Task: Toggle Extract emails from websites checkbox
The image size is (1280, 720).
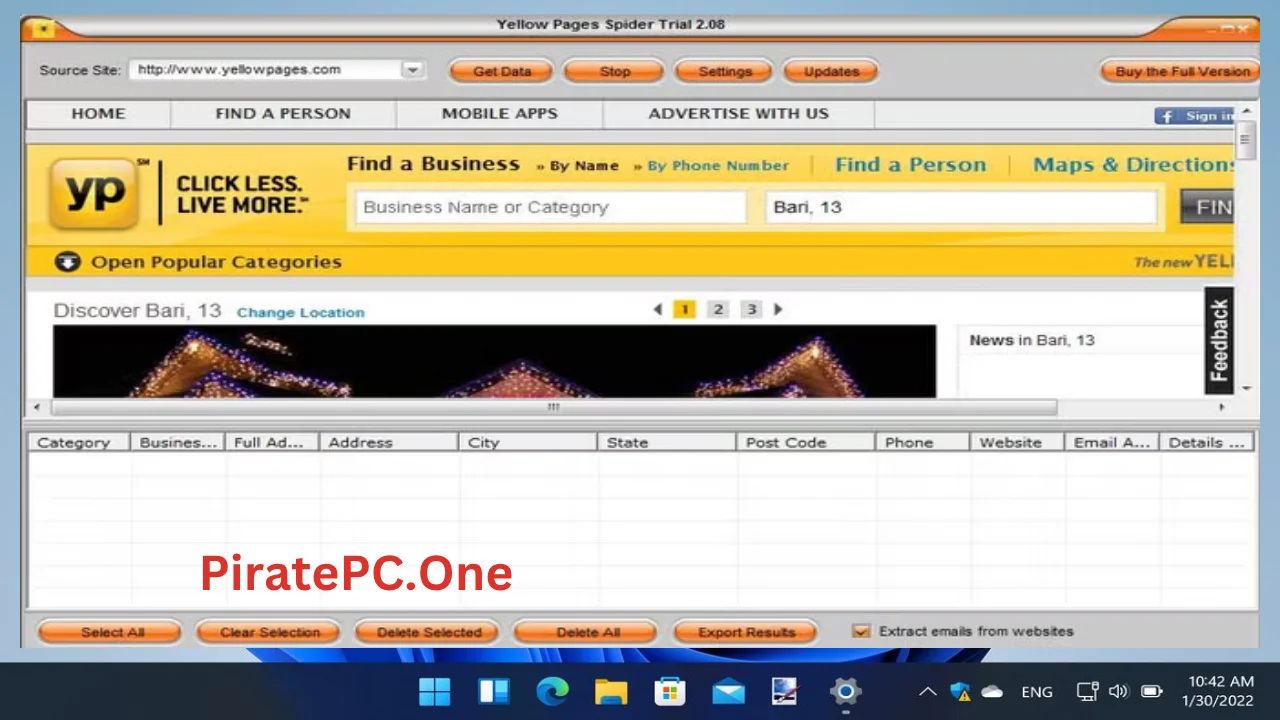Action: tap(861, 631)
